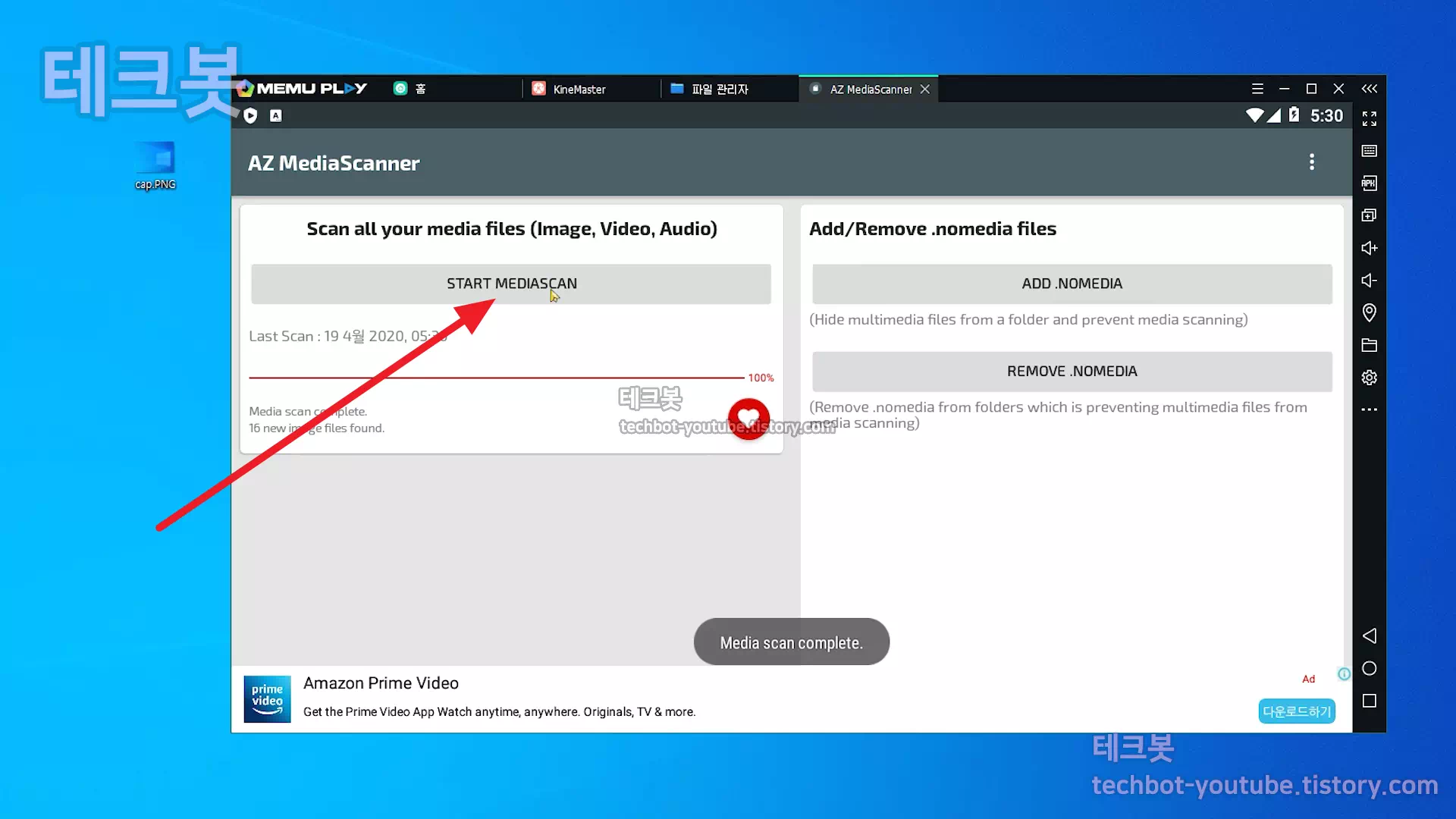Open the GPS location tool

click(x=1369, y=312)
